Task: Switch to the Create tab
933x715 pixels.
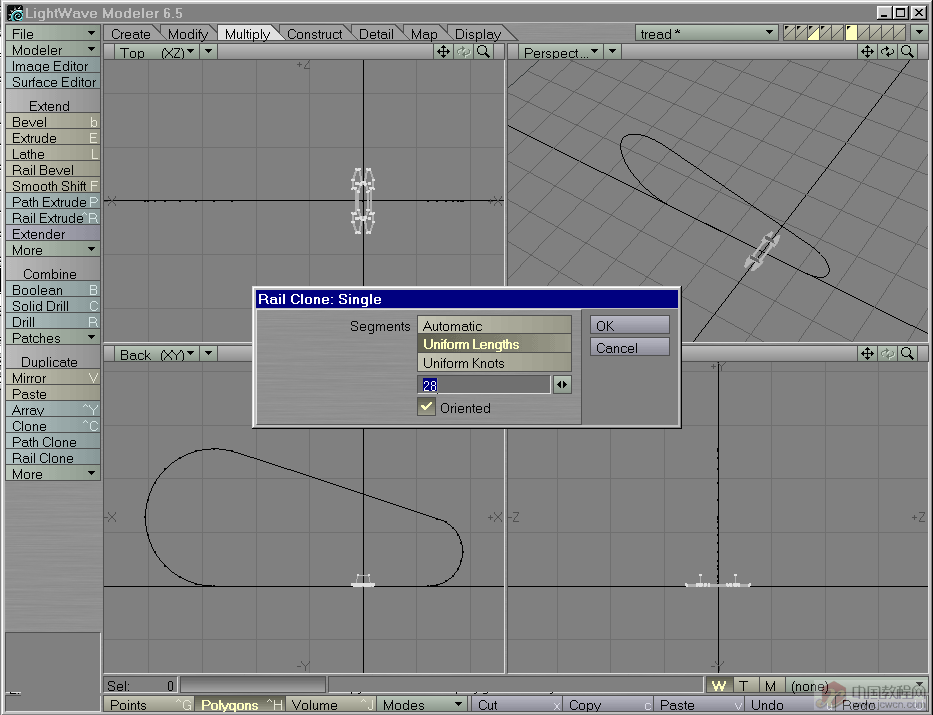Action: tap(131, 34)
